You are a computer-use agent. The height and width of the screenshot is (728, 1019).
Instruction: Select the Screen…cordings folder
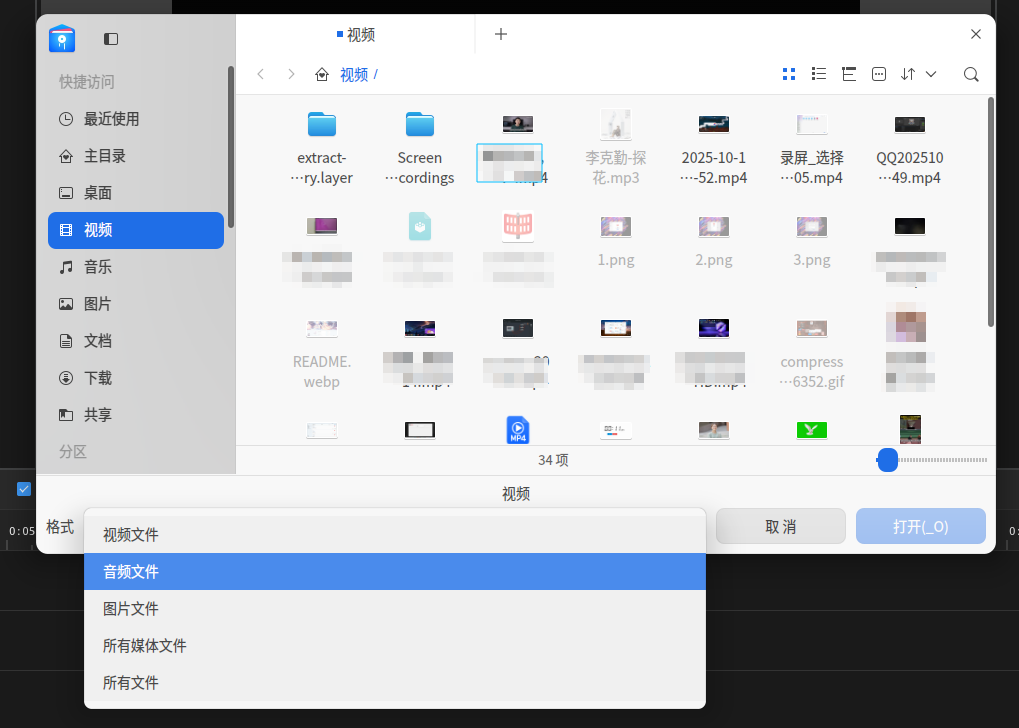[420, 149]
